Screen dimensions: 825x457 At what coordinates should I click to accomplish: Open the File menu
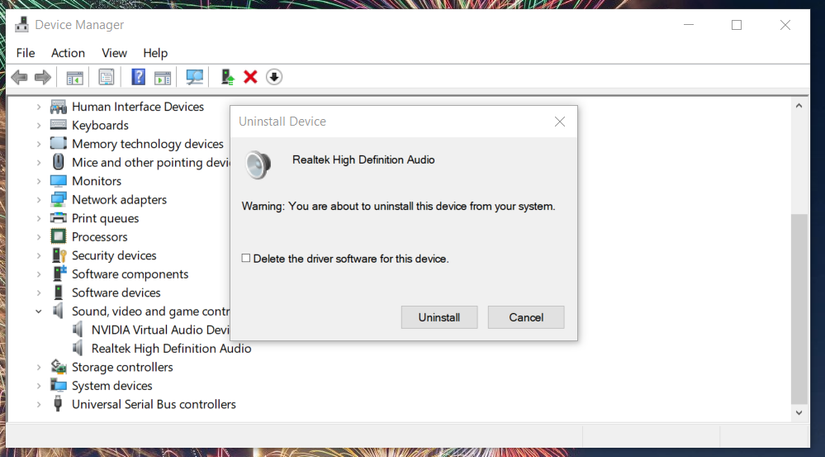25,53
